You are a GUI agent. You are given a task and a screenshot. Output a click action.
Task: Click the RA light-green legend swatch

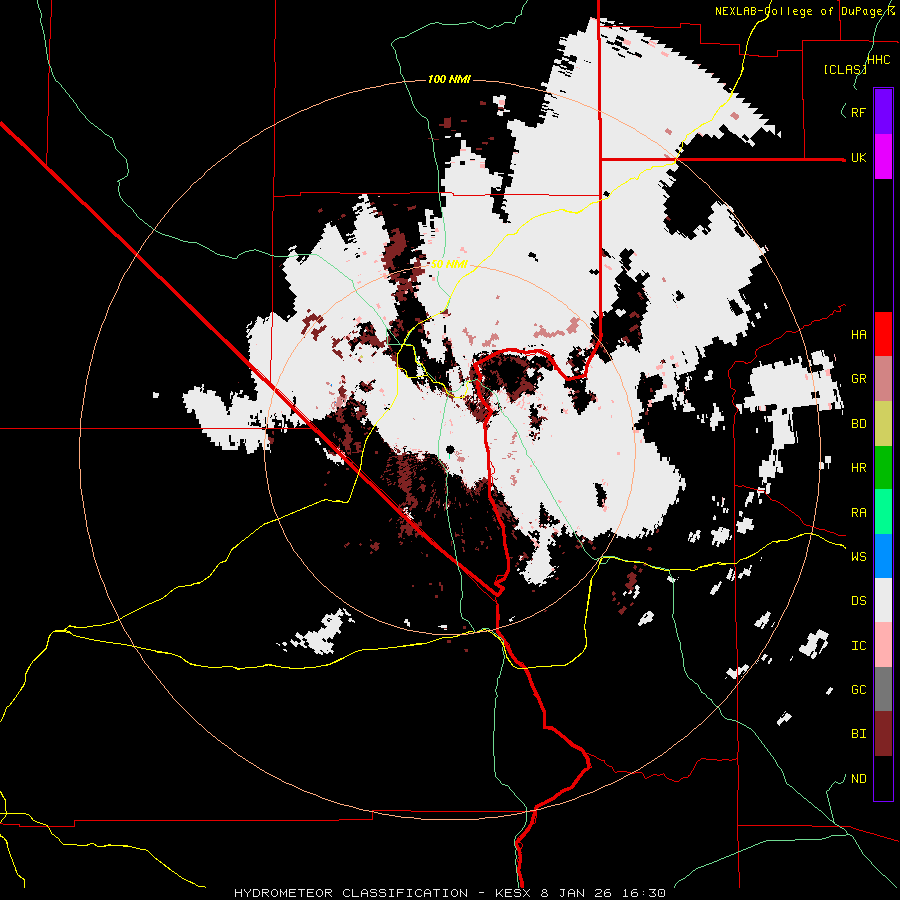pyautogui.click(x=883, y=512)
